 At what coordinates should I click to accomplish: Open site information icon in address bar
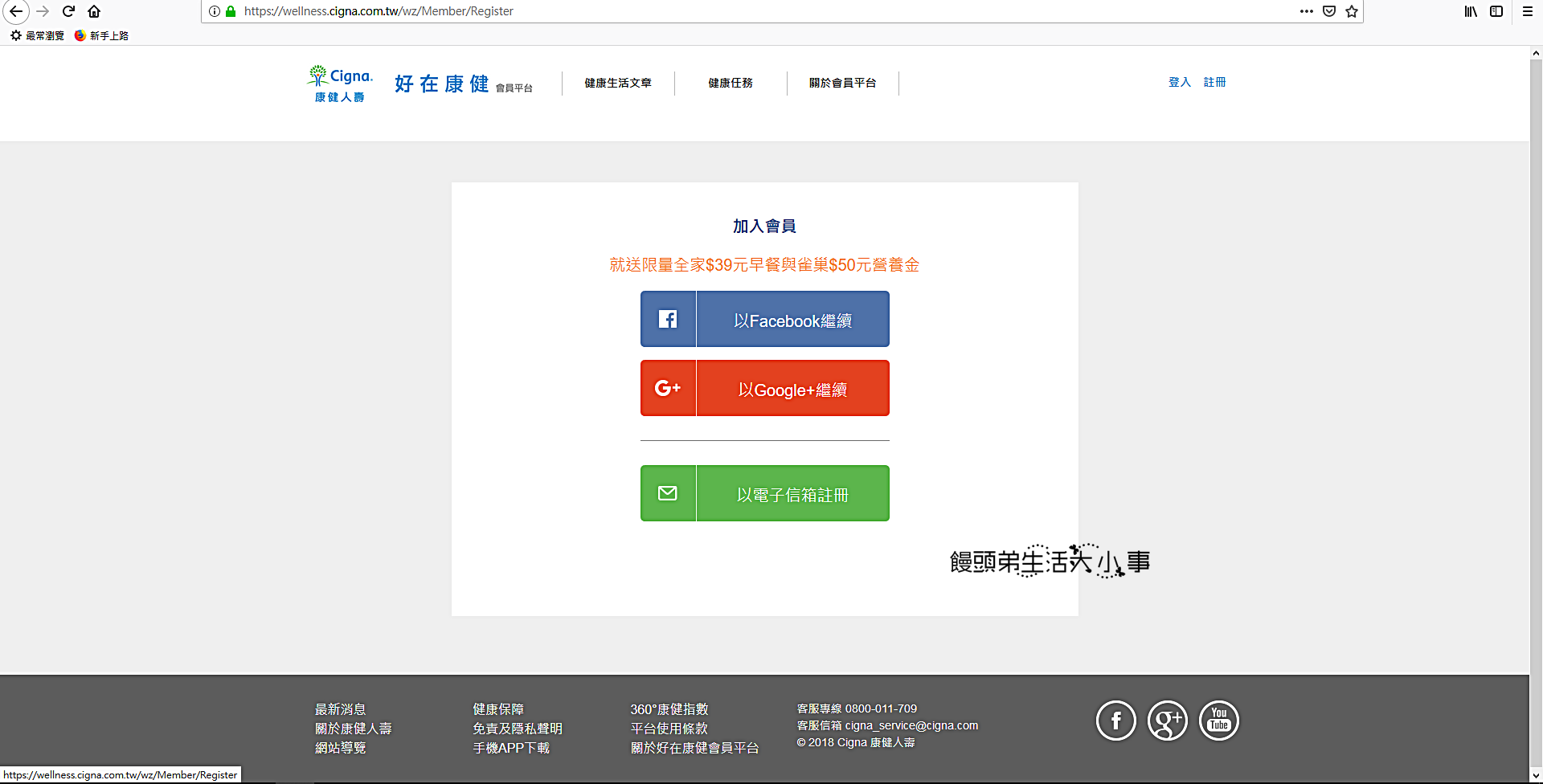[215, 11]
